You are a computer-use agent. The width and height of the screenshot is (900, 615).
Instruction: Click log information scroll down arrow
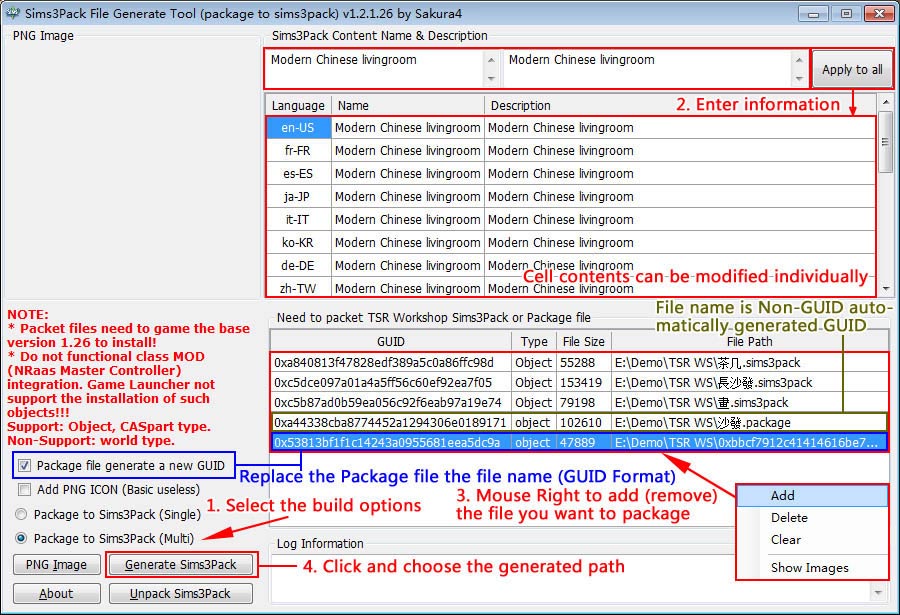(x=878, y=592)
